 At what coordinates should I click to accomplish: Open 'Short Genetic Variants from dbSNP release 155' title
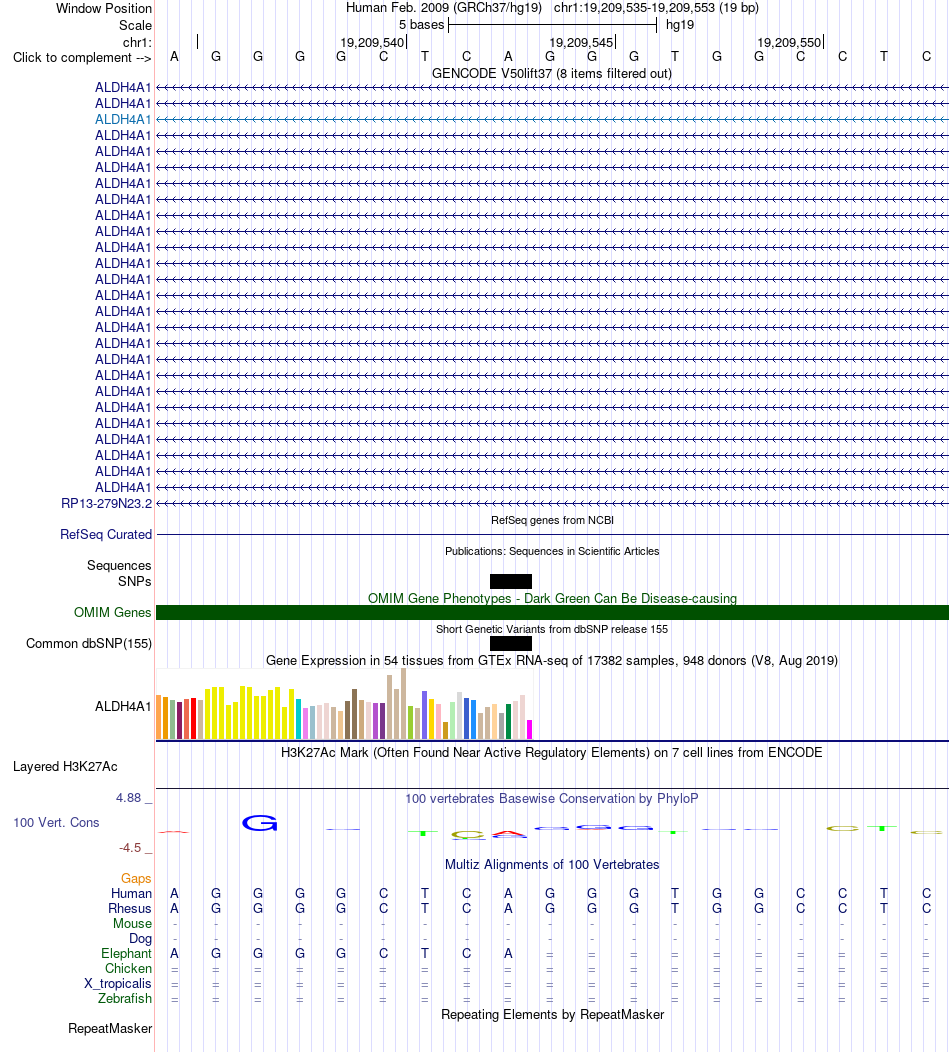click(x=552, y=629)
